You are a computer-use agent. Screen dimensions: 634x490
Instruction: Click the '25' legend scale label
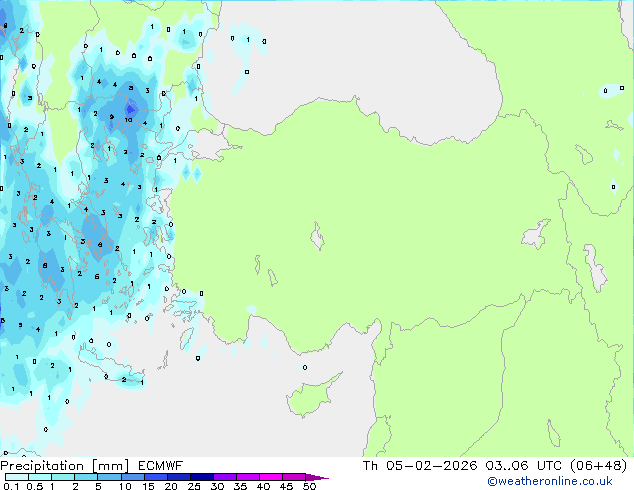(194, 486)
